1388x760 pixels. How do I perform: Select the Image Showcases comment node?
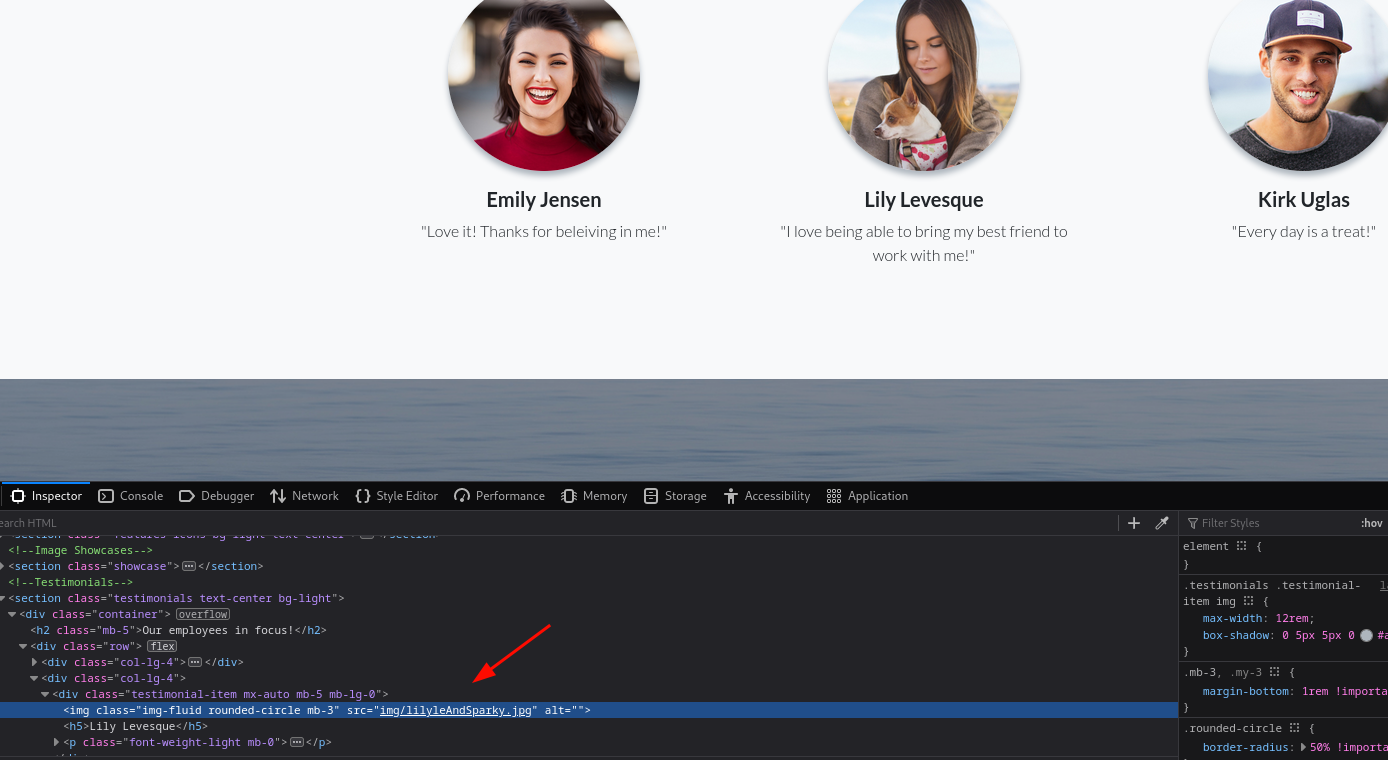[x=81, y=550]
